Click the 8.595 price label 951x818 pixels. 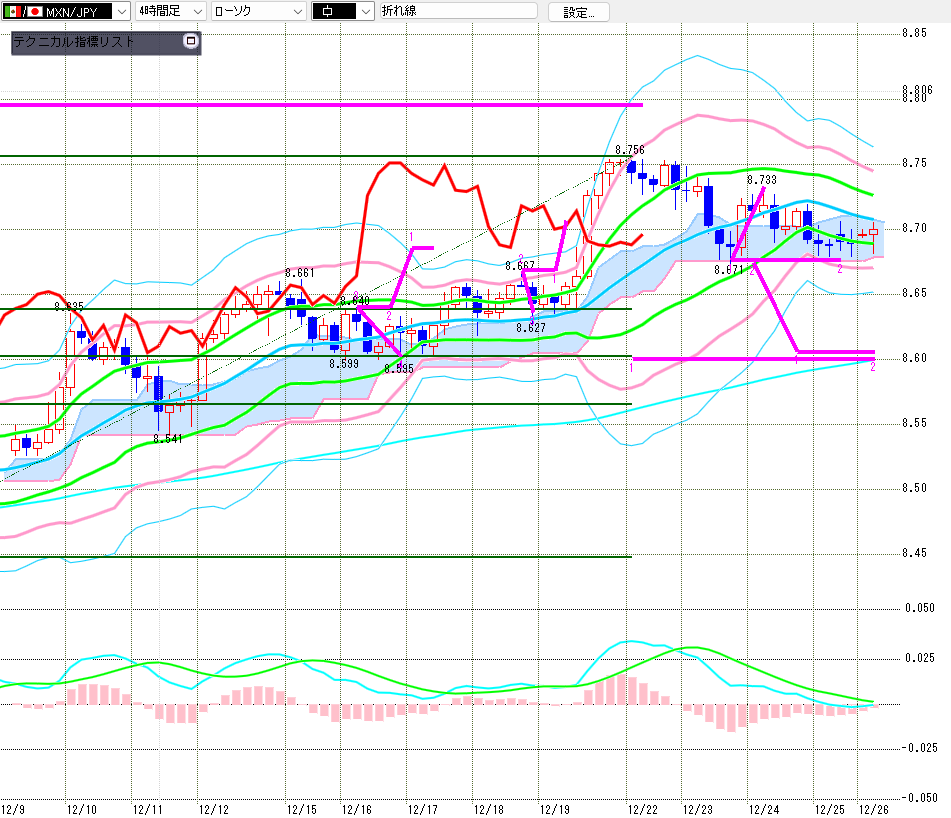pos(398,369)
